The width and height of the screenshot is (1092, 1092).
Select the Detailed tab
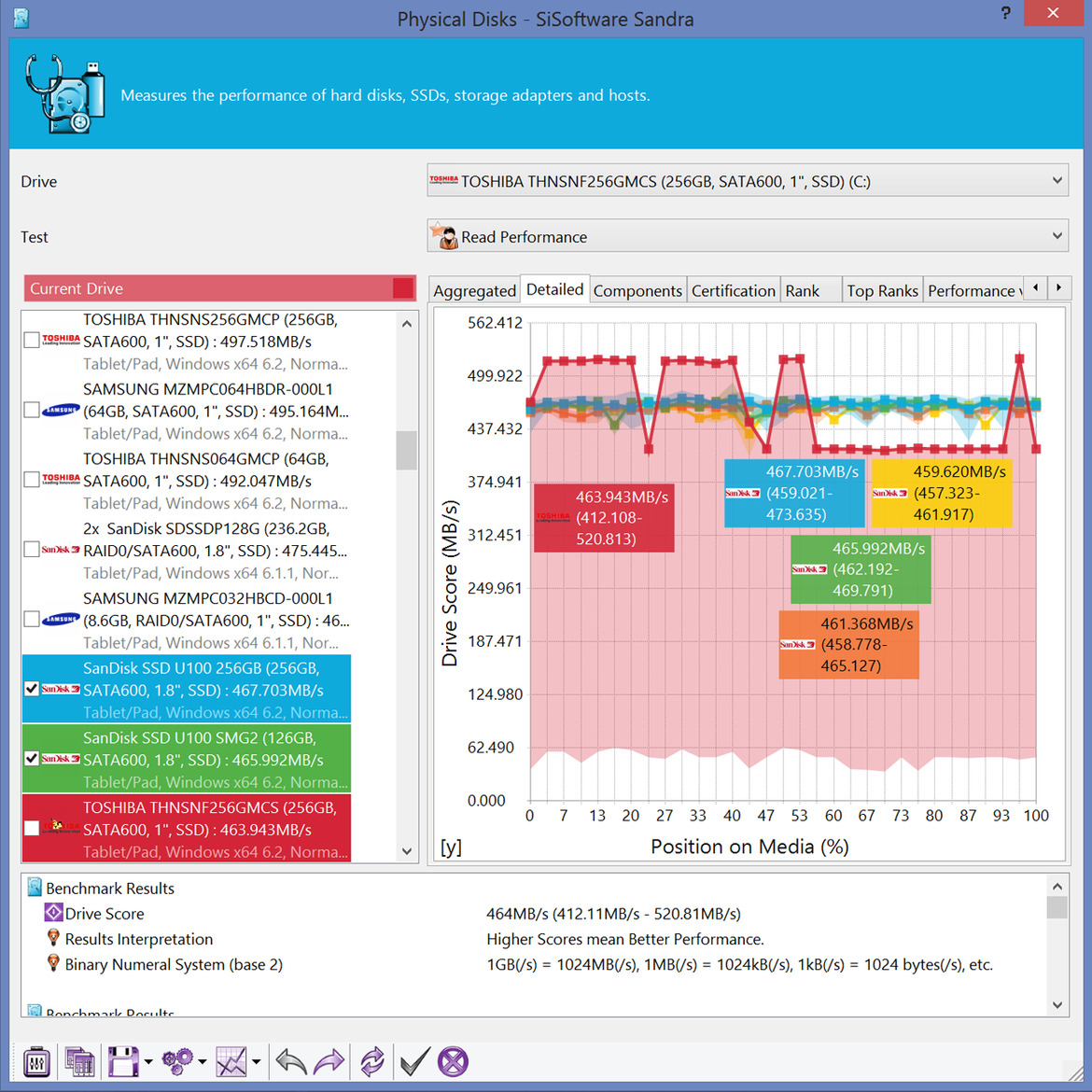coord(555,289)
